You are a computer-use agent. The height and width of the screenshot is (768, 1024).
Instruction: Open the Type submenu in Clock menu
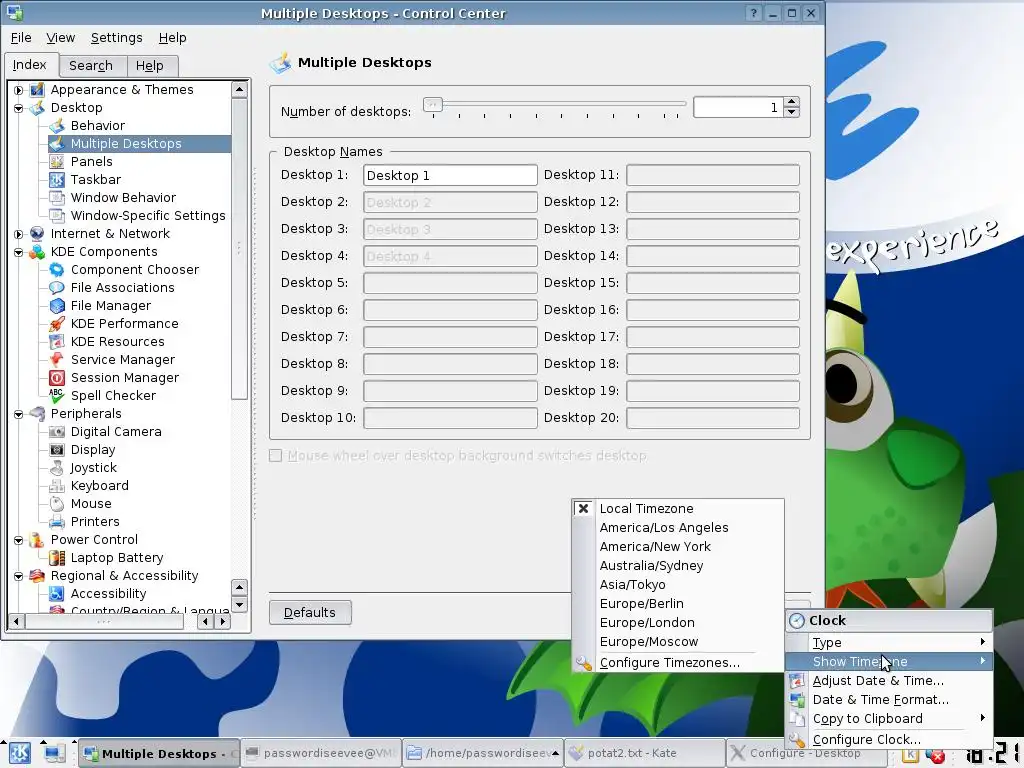889,643
